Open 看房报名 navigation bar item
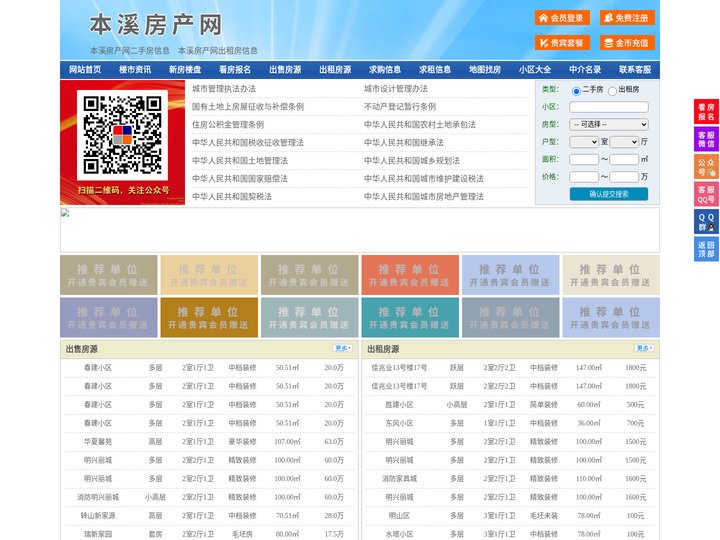The image size is (720, 540). click(x=235, y=70)
